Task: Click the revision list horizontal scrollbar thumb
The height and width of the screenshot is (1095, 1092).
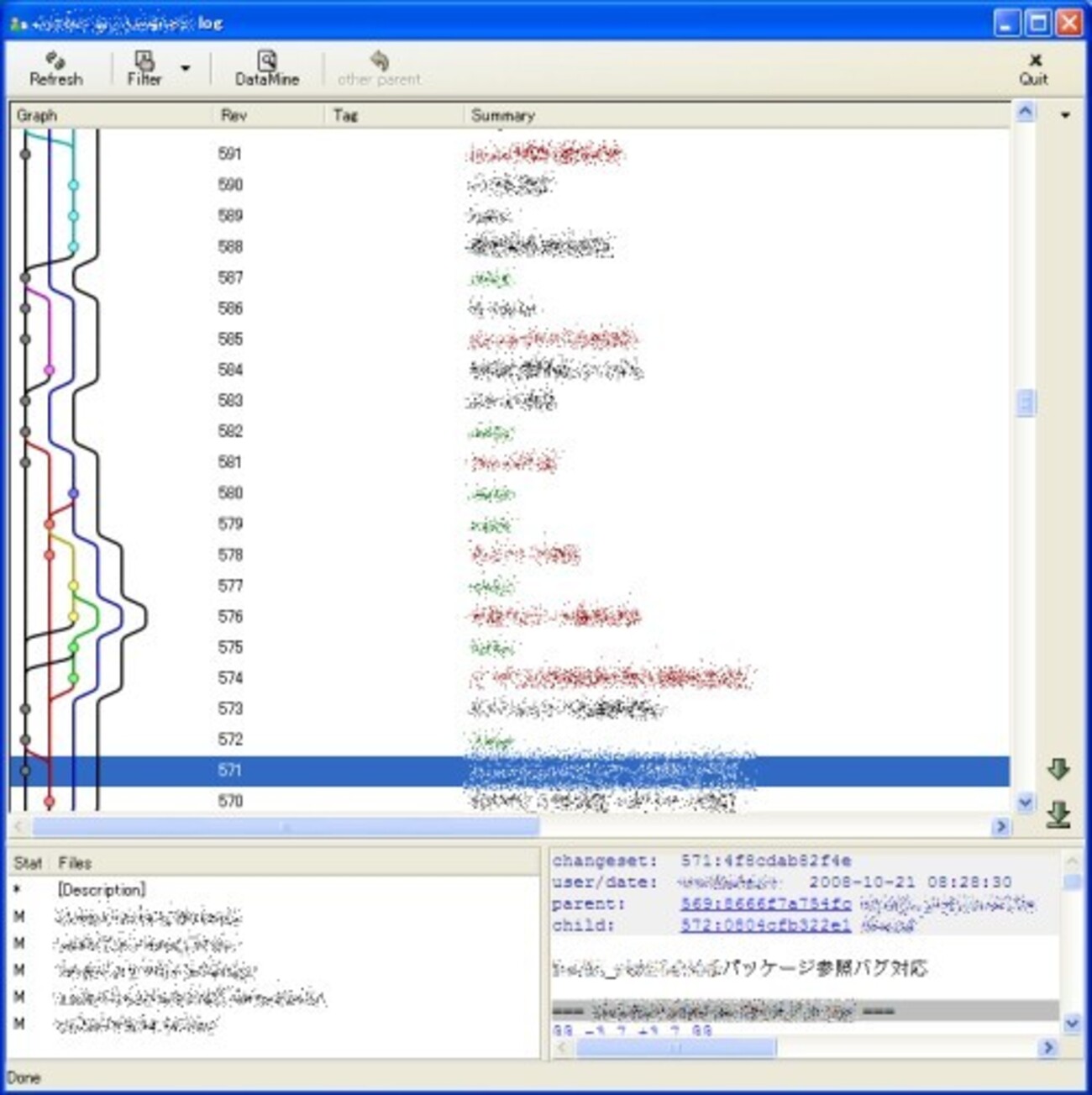Action: 286,827
